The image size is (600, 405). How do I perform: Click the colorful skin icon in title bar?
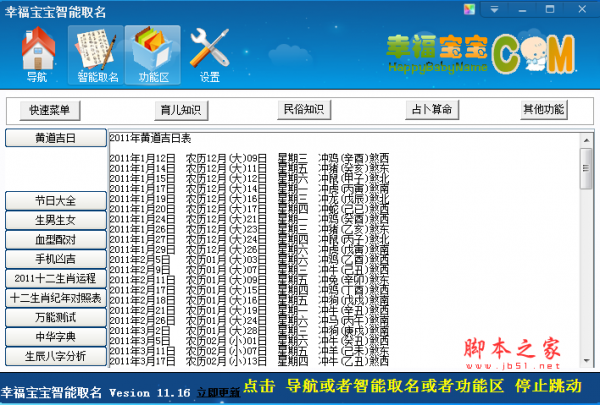469,9
